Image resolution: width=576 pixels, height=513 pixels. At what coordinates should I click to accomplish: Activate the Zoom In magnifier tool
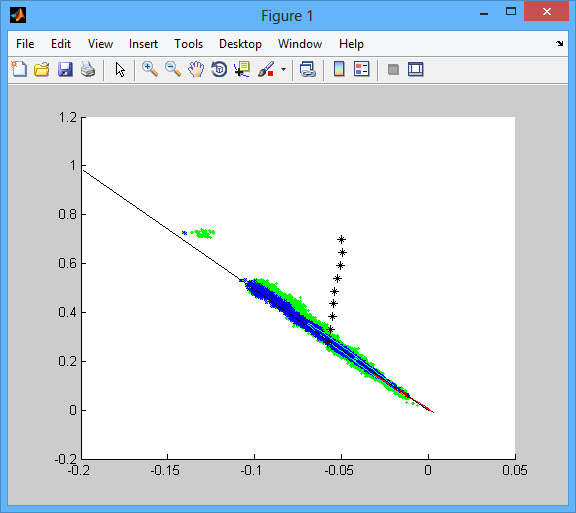tap(150, 69)
